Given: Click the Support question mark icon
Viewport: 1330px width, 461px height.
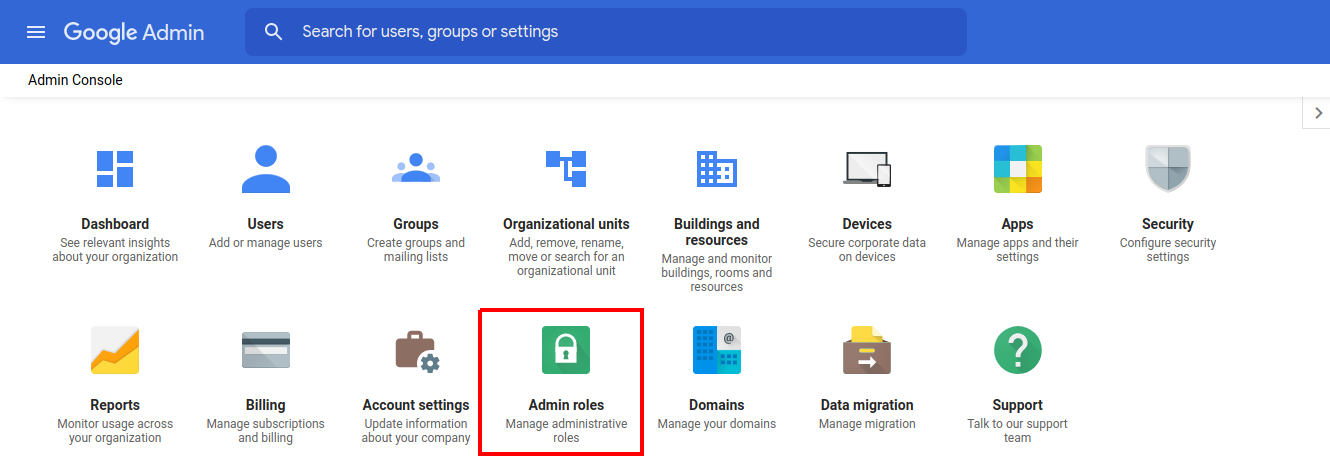Looking at the screenshot, I should point(1018,350).
